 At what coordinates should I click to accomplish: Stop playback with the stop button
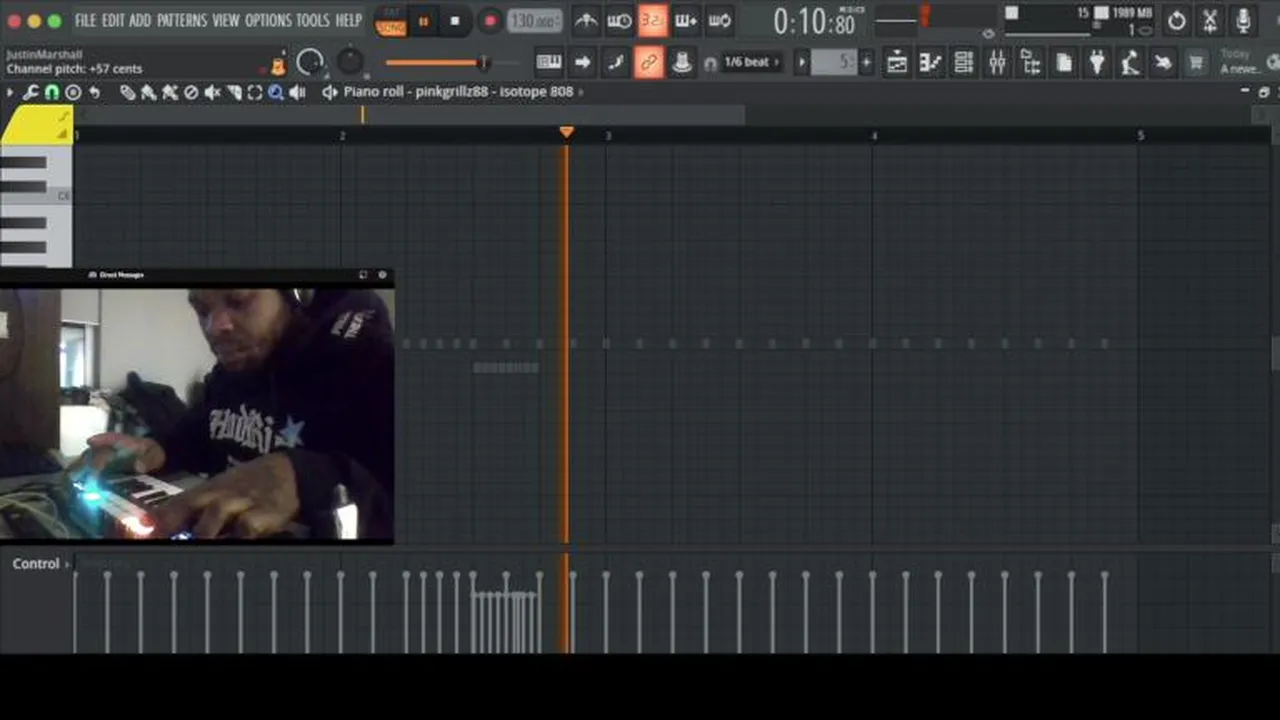coord(455,21)
